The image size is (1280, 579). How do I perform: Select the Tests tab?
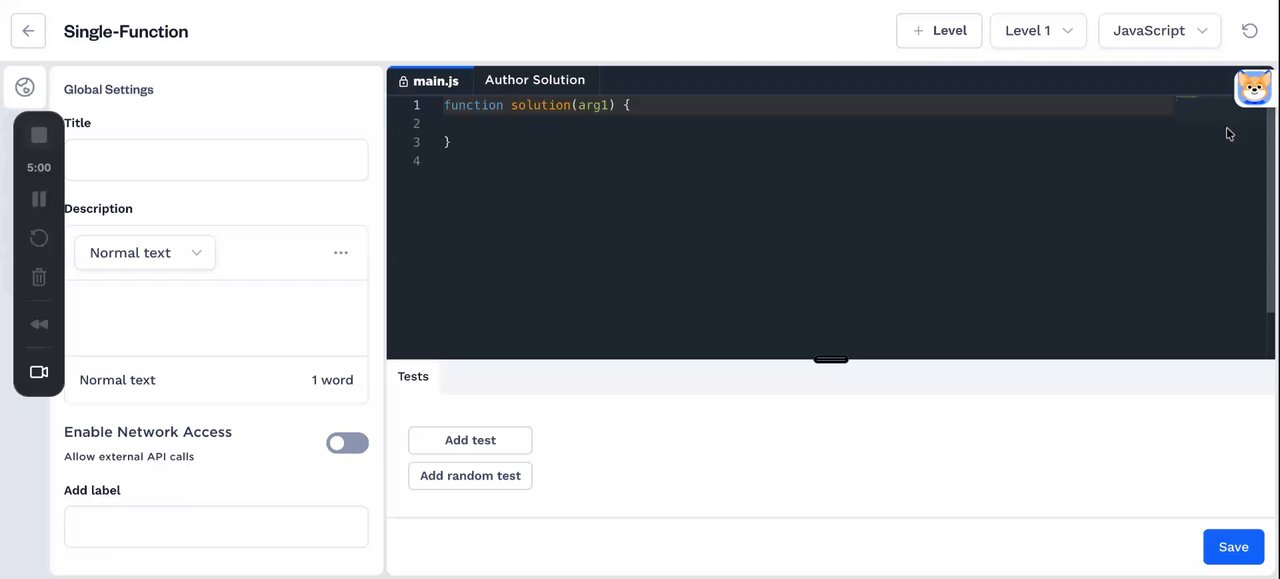413,377
